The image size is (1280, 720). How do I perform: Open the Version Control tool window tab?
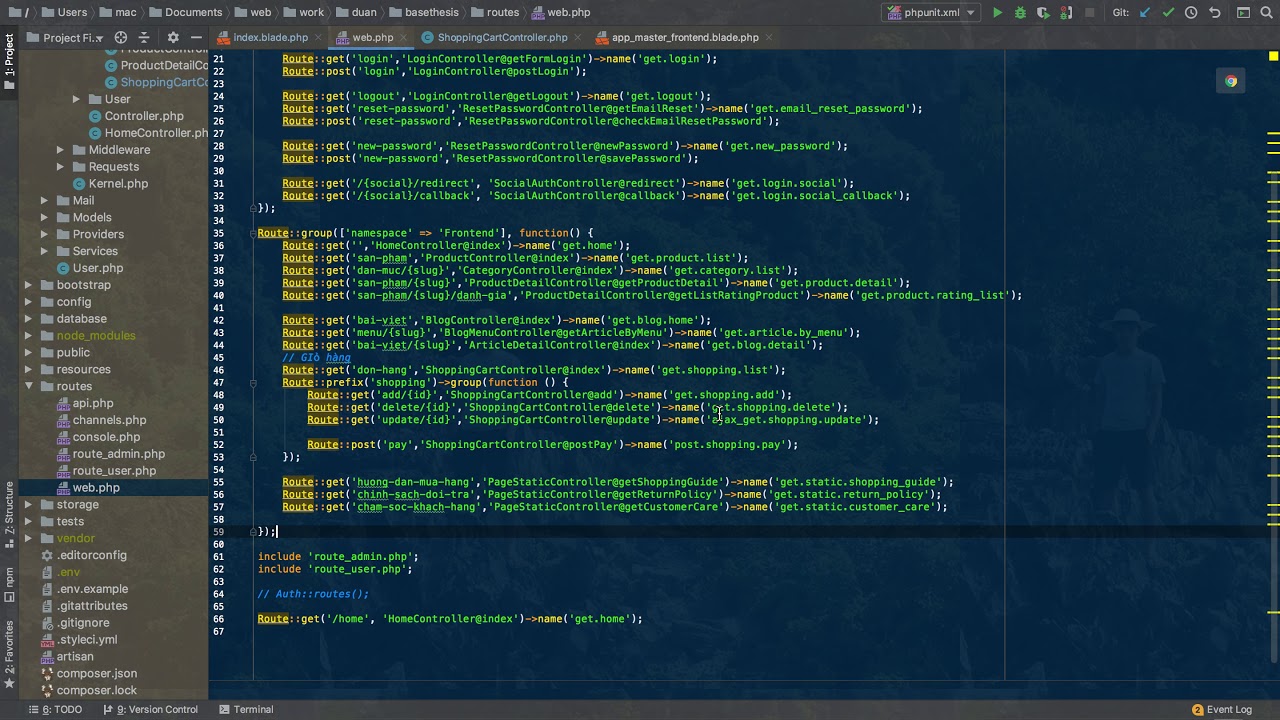[x=151, y=710]
